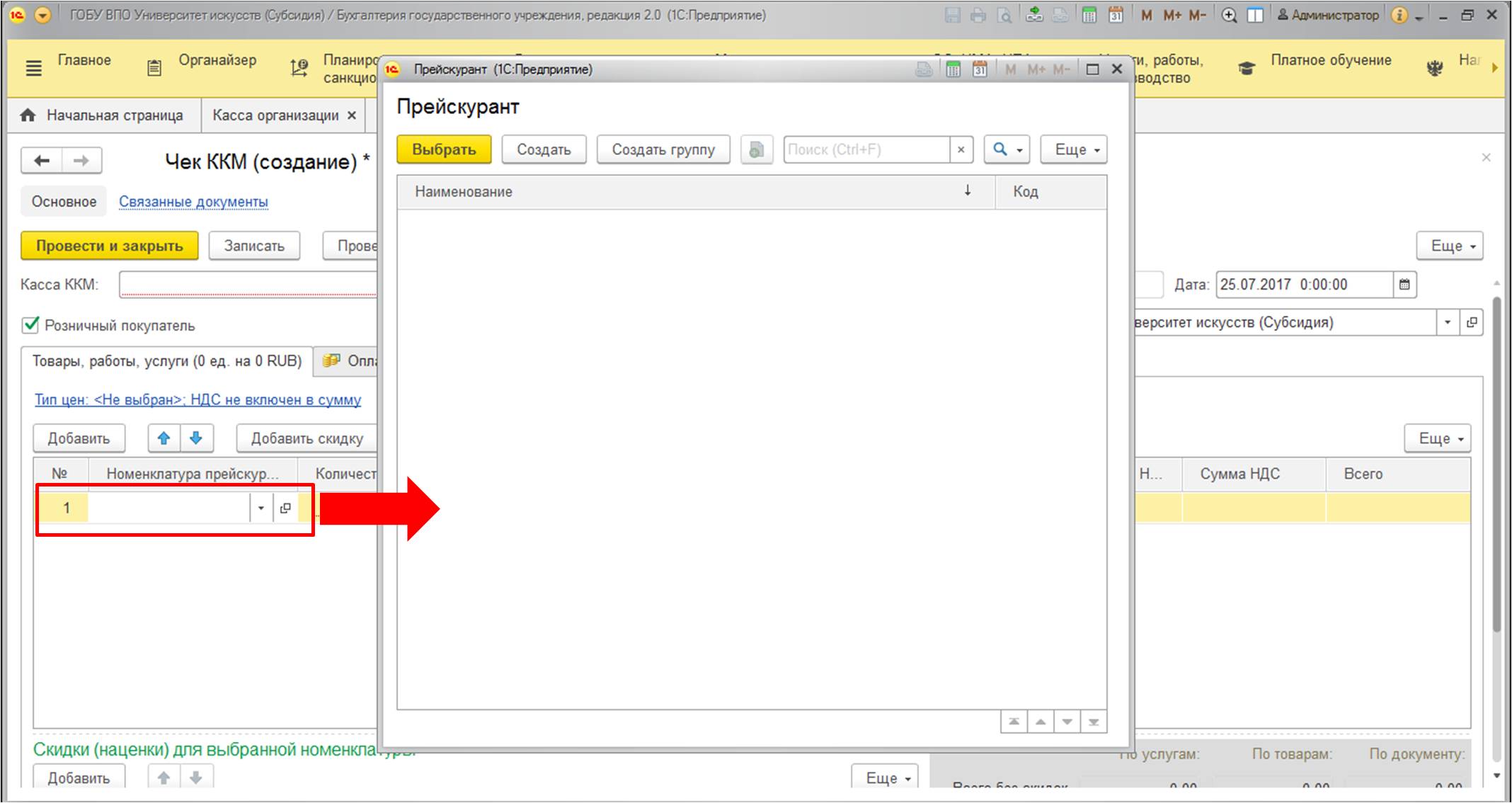Uncheck Розничный покупатель checkbox
1512x803 pixels.
(30, 325)
